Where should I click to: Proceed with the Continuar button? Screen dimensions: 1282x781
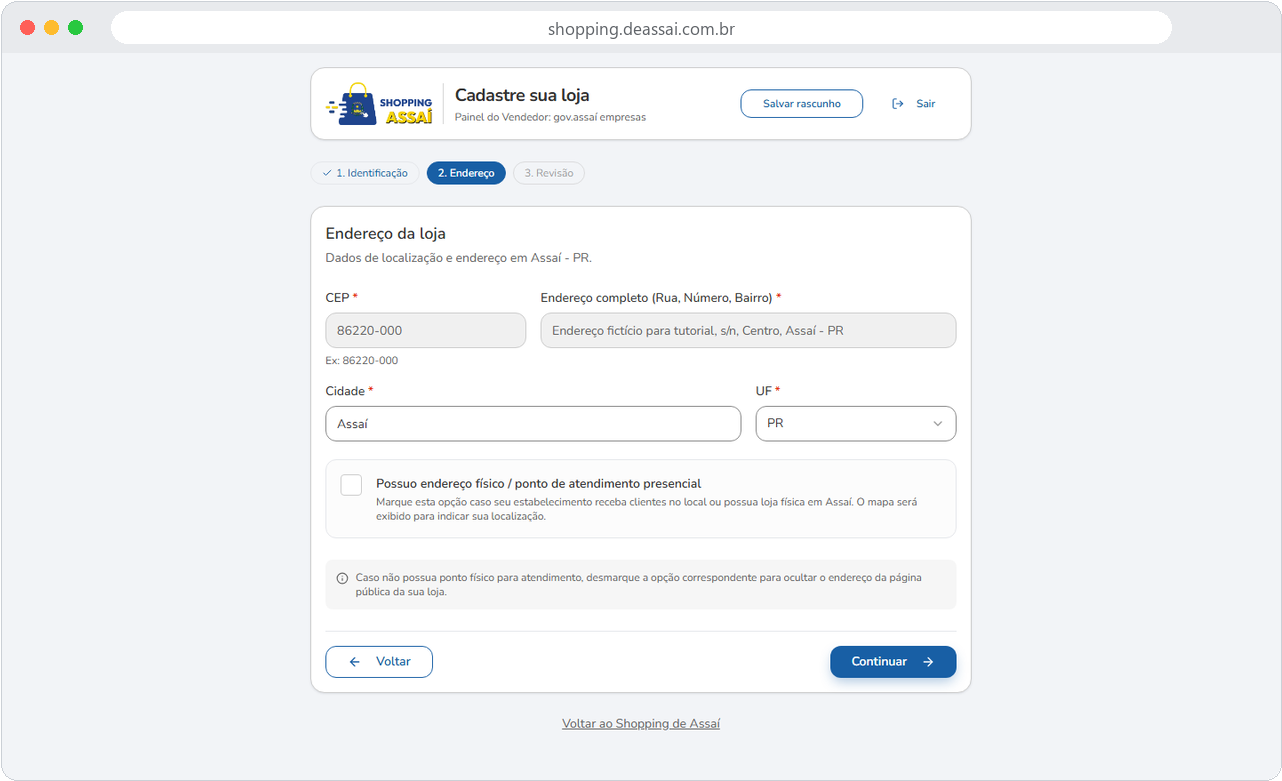[893, 662]
